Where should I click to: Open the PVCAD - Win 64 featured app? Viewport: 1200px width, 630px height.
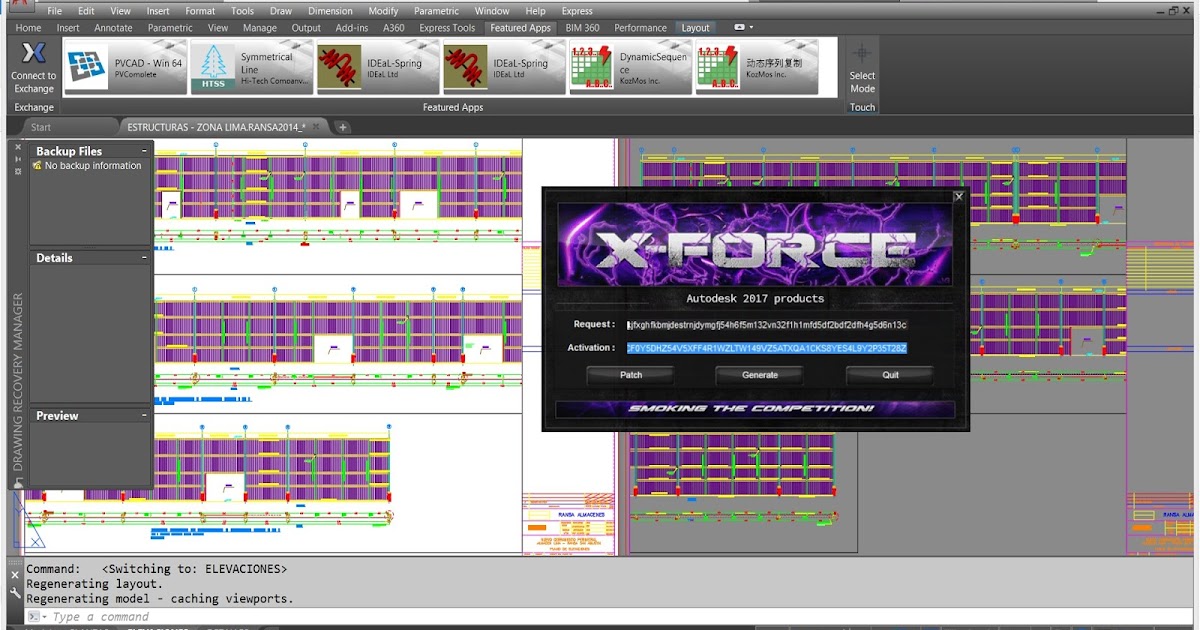[126, 67]
